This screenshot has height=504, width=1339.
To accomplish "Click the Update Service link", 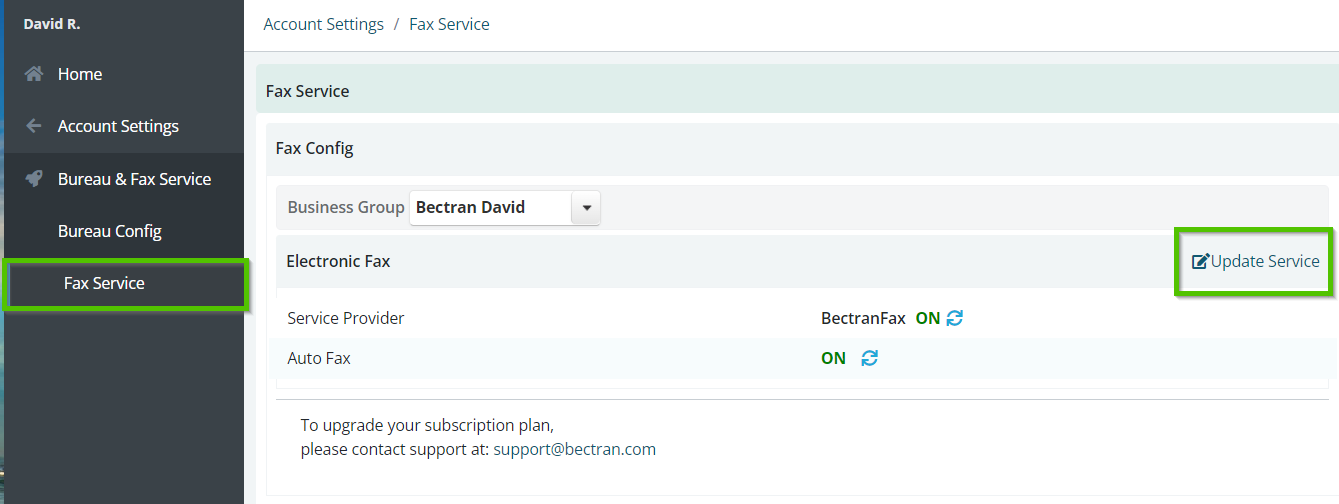I will tap(1265, 261).
